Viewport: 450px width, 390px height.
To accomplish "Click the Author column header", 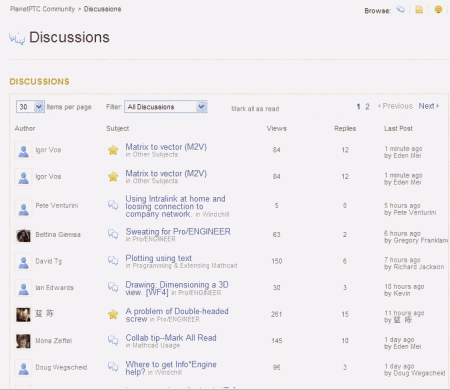I will pos(25,128).
